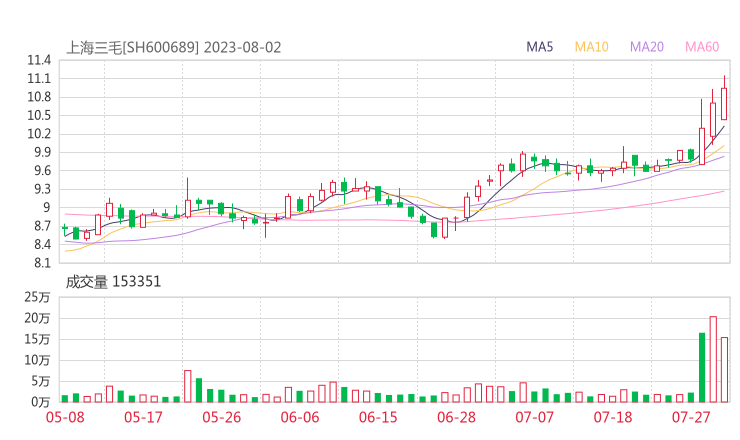Click the 10万 volume axis label

pos(37,360)
